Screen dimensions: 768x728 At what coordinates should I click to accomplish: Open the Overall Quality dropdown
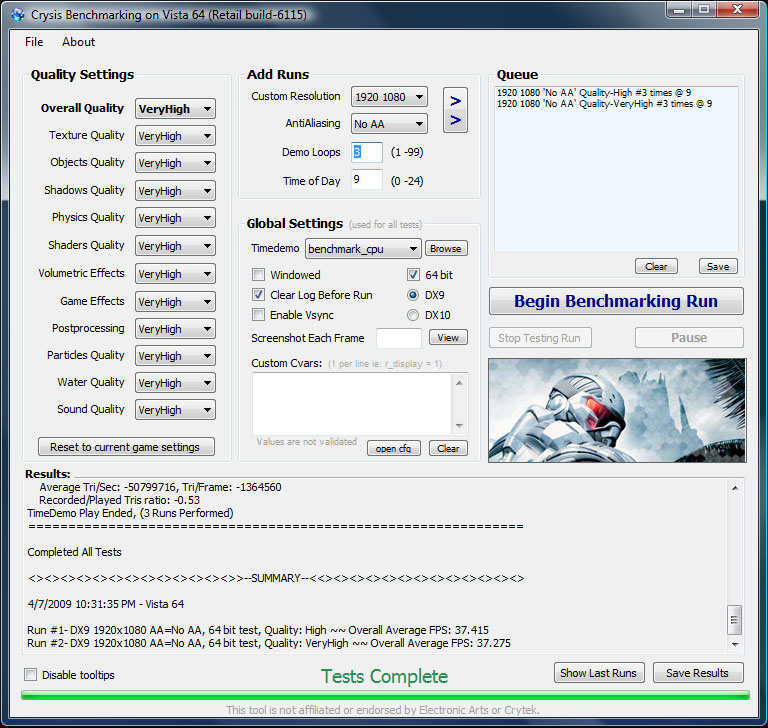(175, 109)
